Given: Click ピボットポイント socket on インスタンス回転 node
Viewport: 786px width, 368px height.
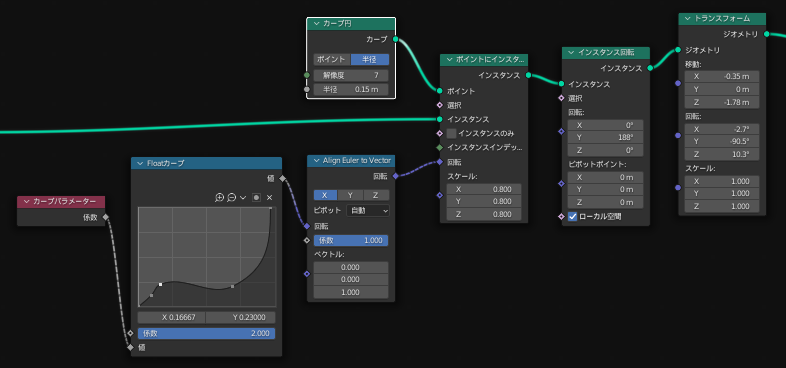Looking at the screenshot, I should click(x=561, y=183).
